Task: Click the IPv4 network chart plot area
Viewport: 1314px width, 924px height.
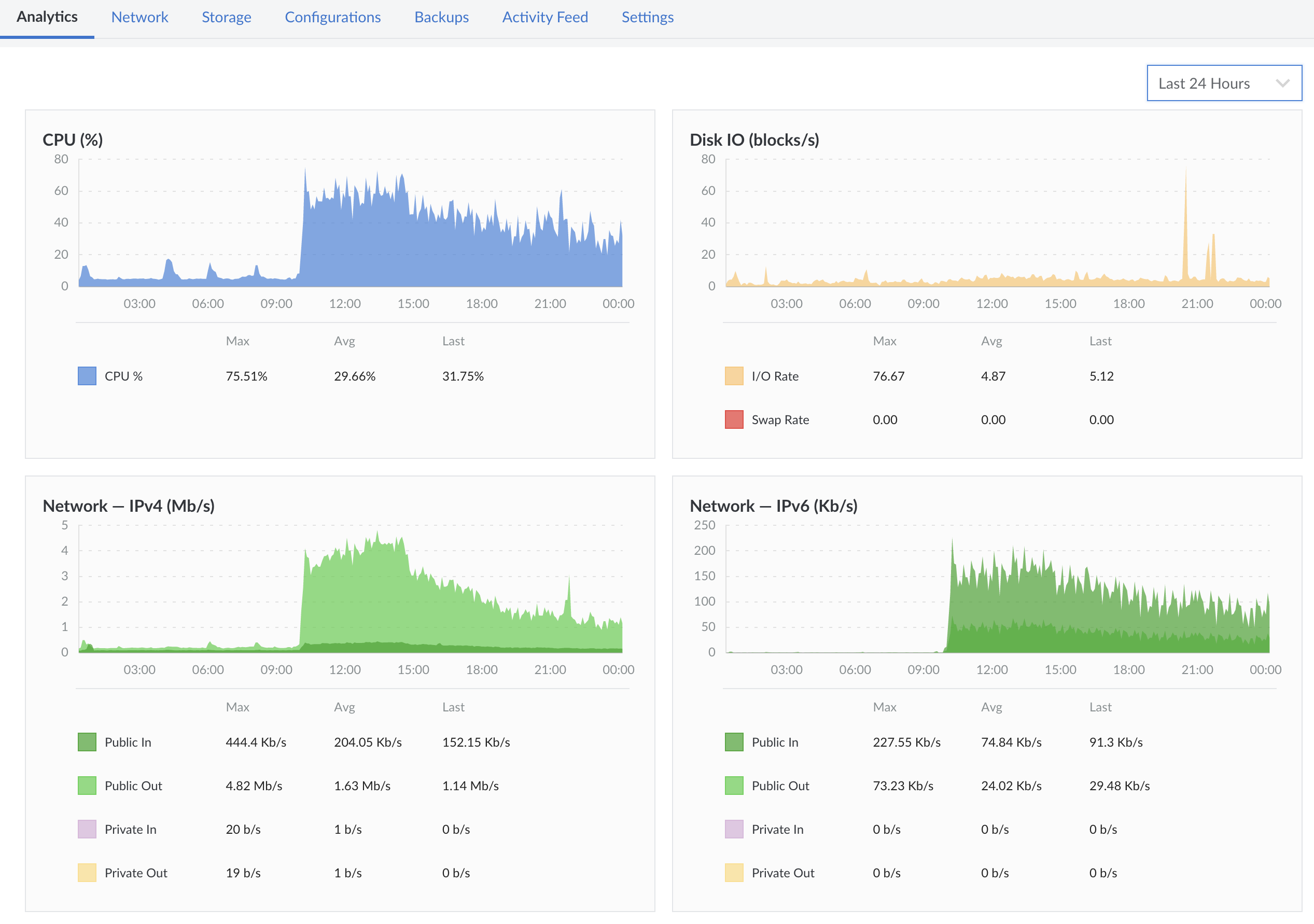Action: [350, 590]
